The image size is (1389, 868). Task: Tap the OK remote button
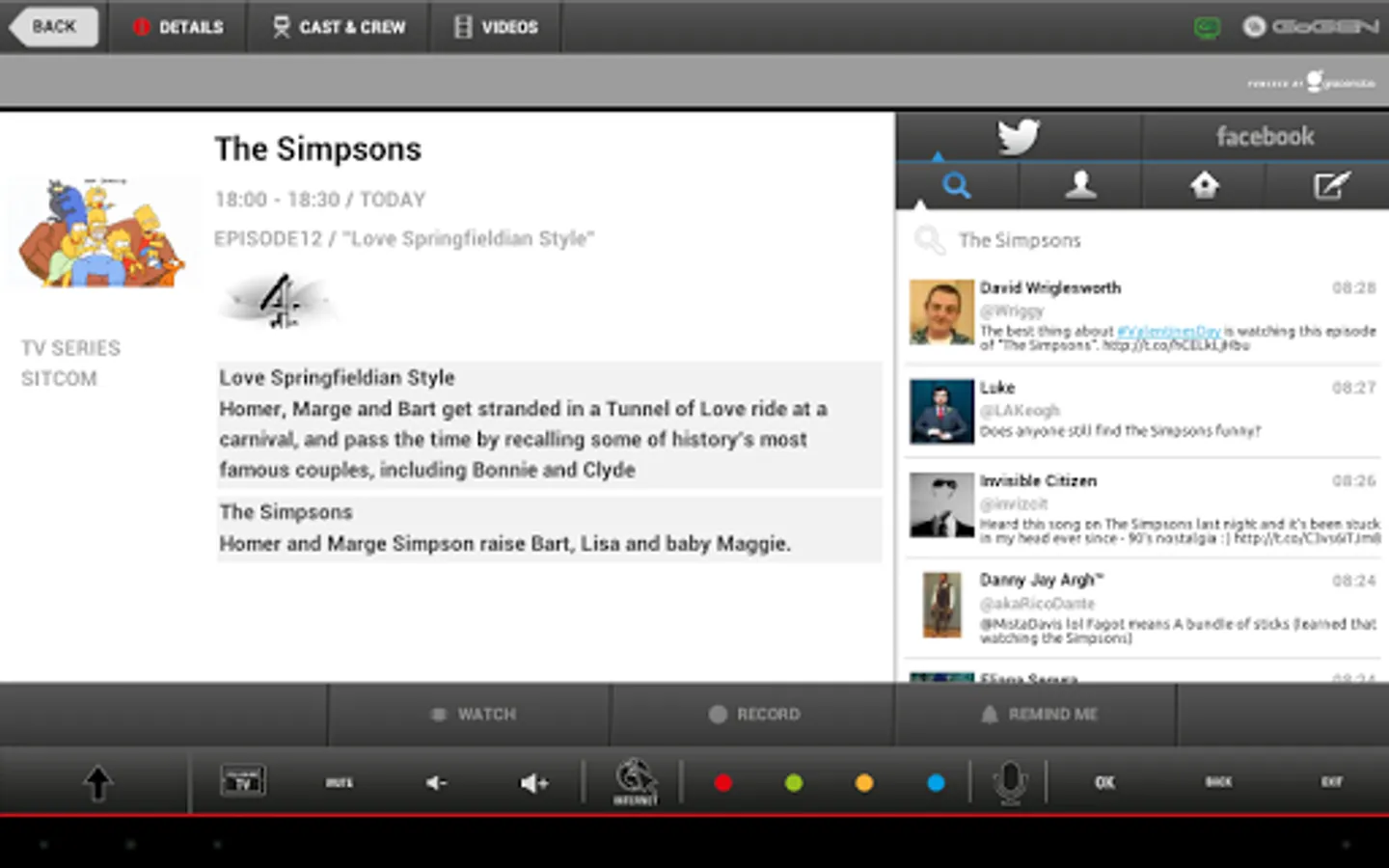(1105, 783)
